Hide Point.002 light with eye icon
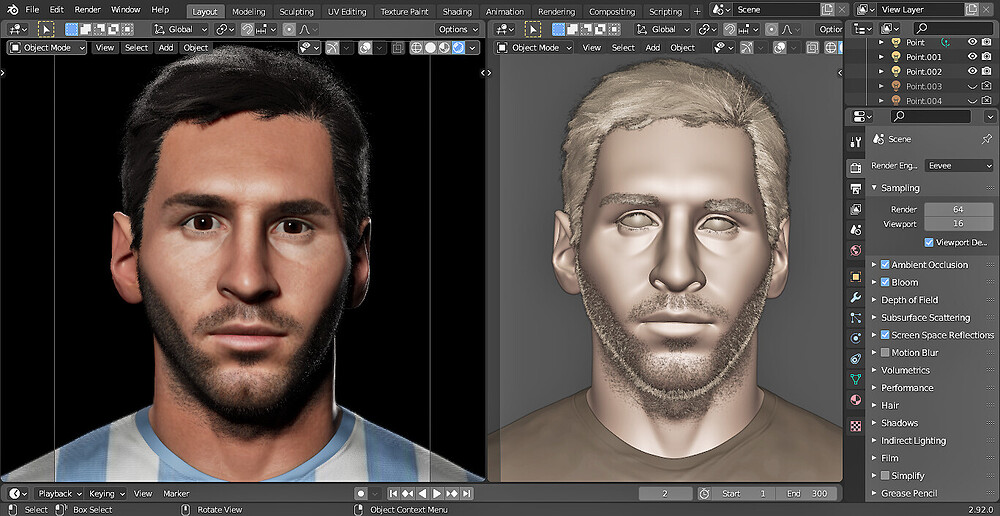The image size is (1000, 516). pyautogui.click(x=972, y=71)
